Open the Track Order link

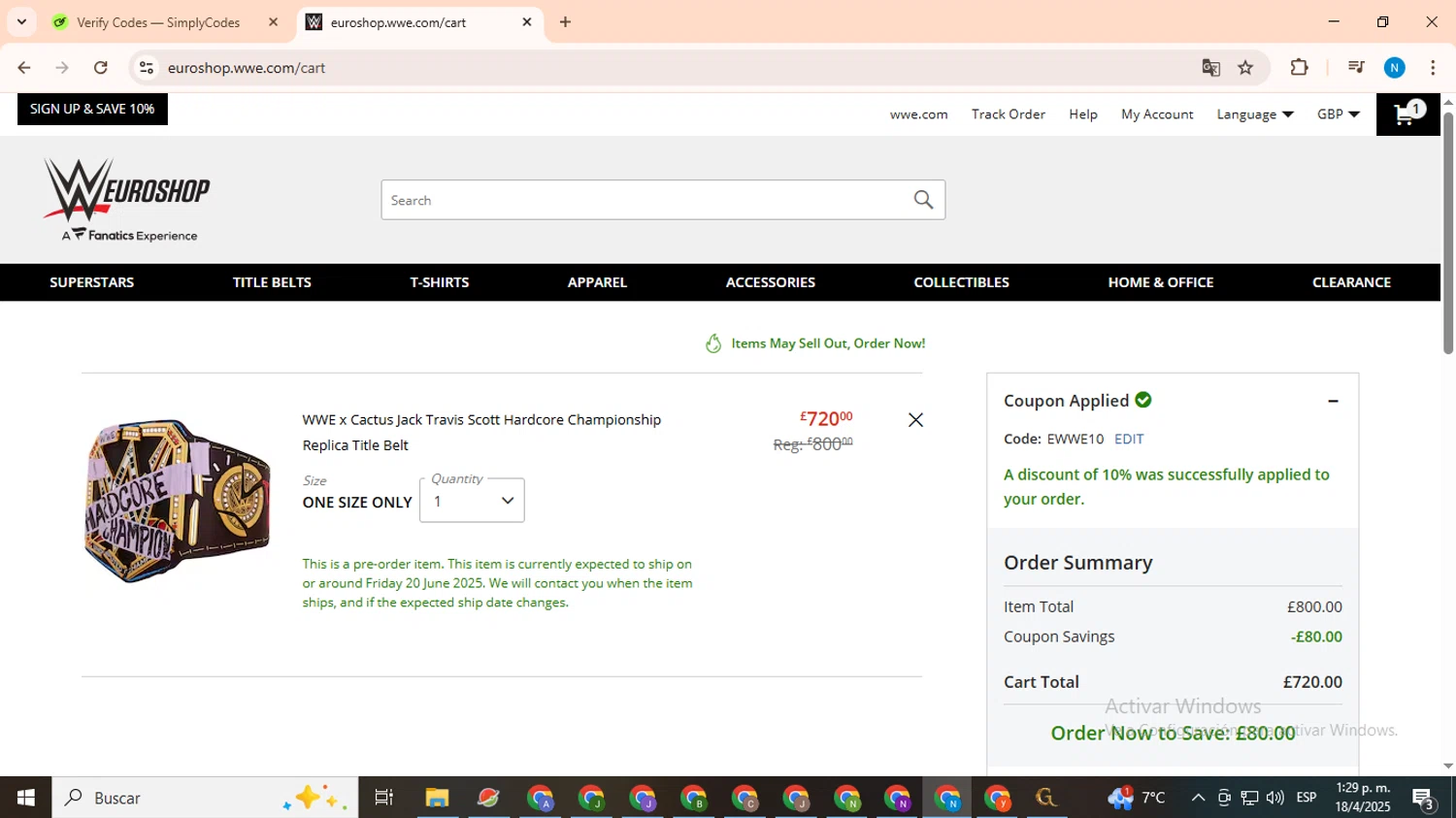1008,115
